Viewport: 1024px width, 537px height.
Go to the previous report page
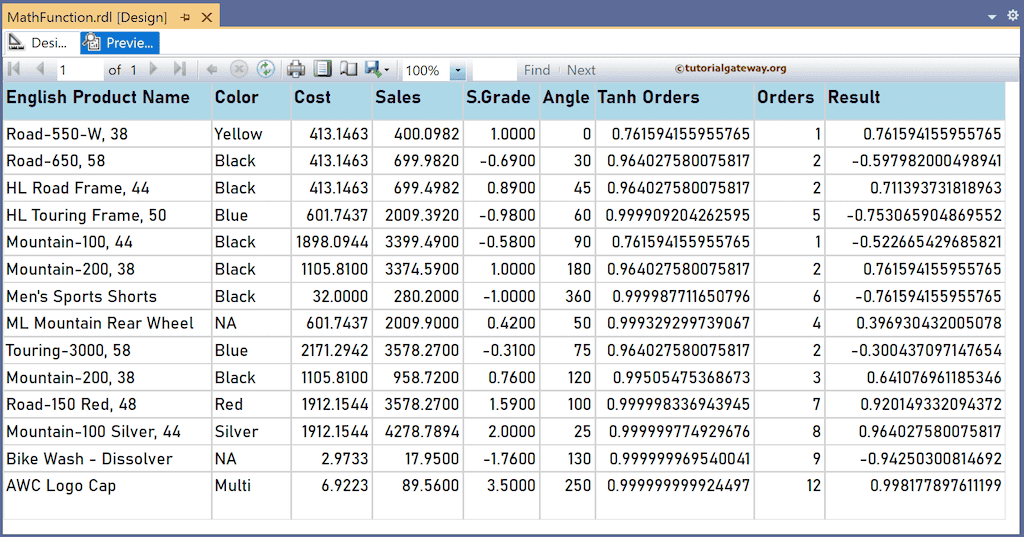40,69
